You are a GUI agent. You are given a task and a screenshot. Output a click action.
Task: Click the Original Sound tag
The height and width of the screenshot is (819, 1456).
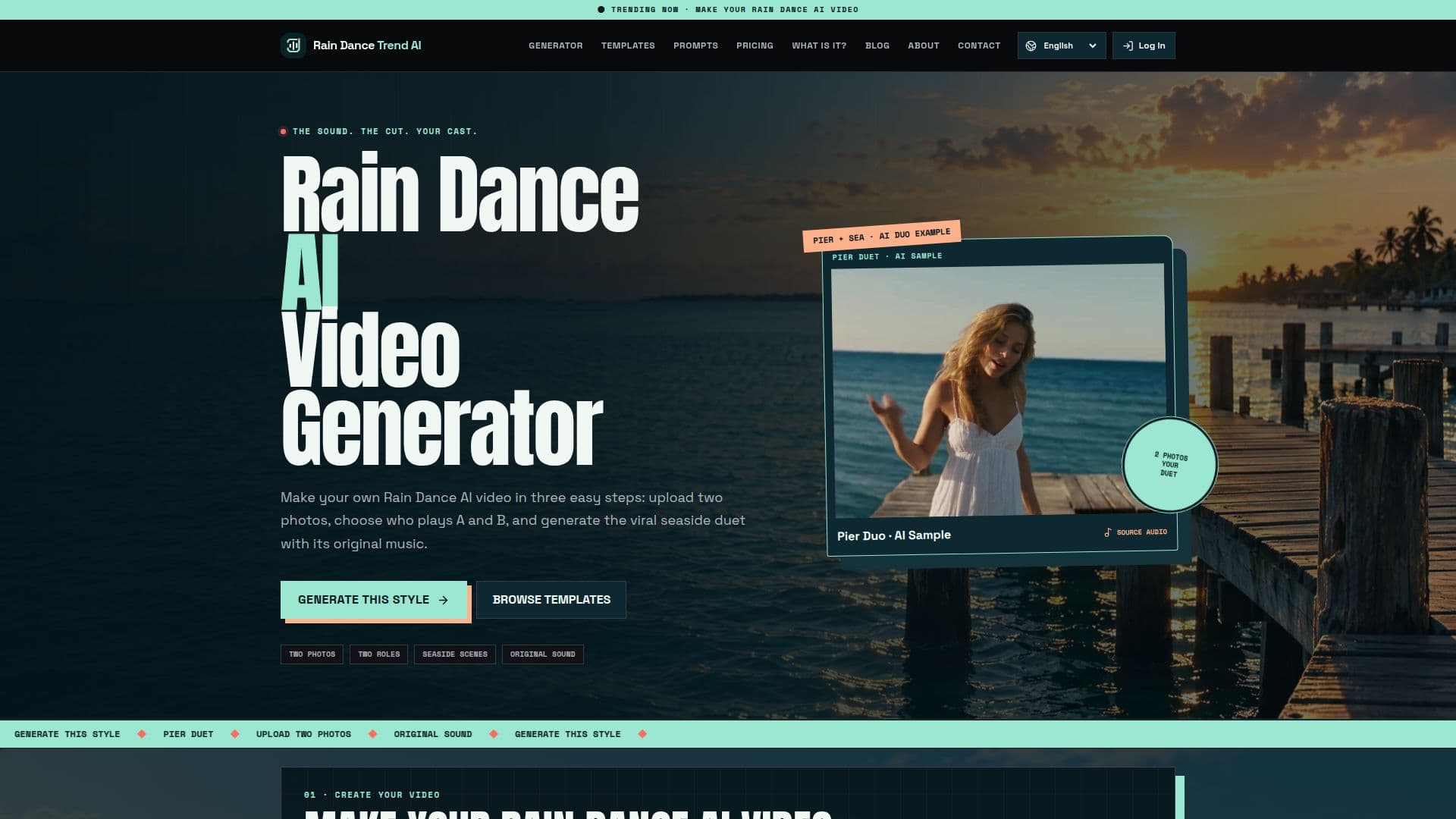pos(543,654)
